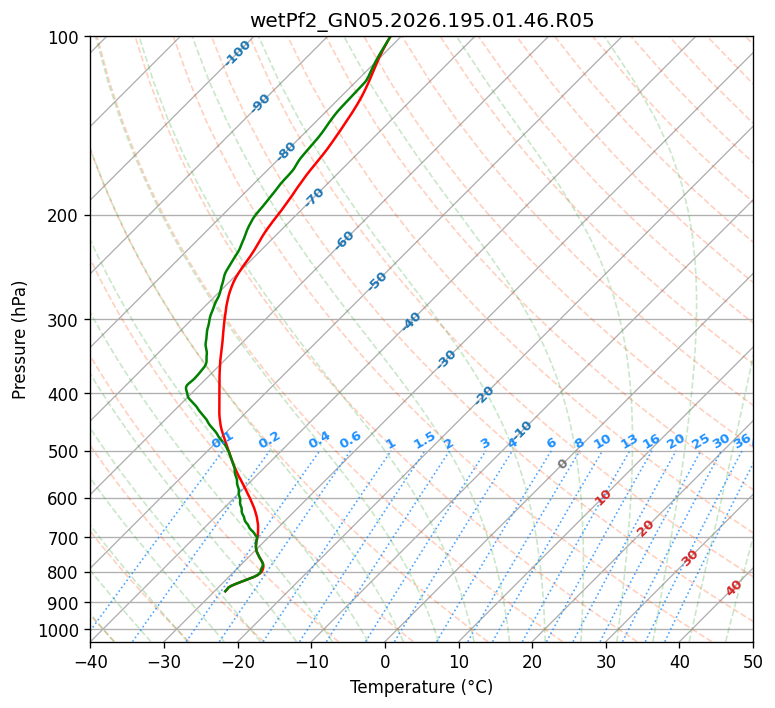Click the Pressure (hPa) axis label

point(19,340)
